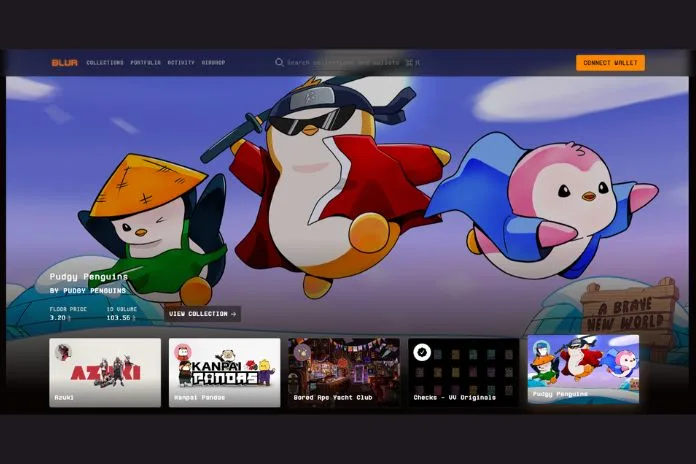Click the Pudgy Penguins card avatar icon
Viewport: 696px width, 464px height.
[x=542, y=349]
